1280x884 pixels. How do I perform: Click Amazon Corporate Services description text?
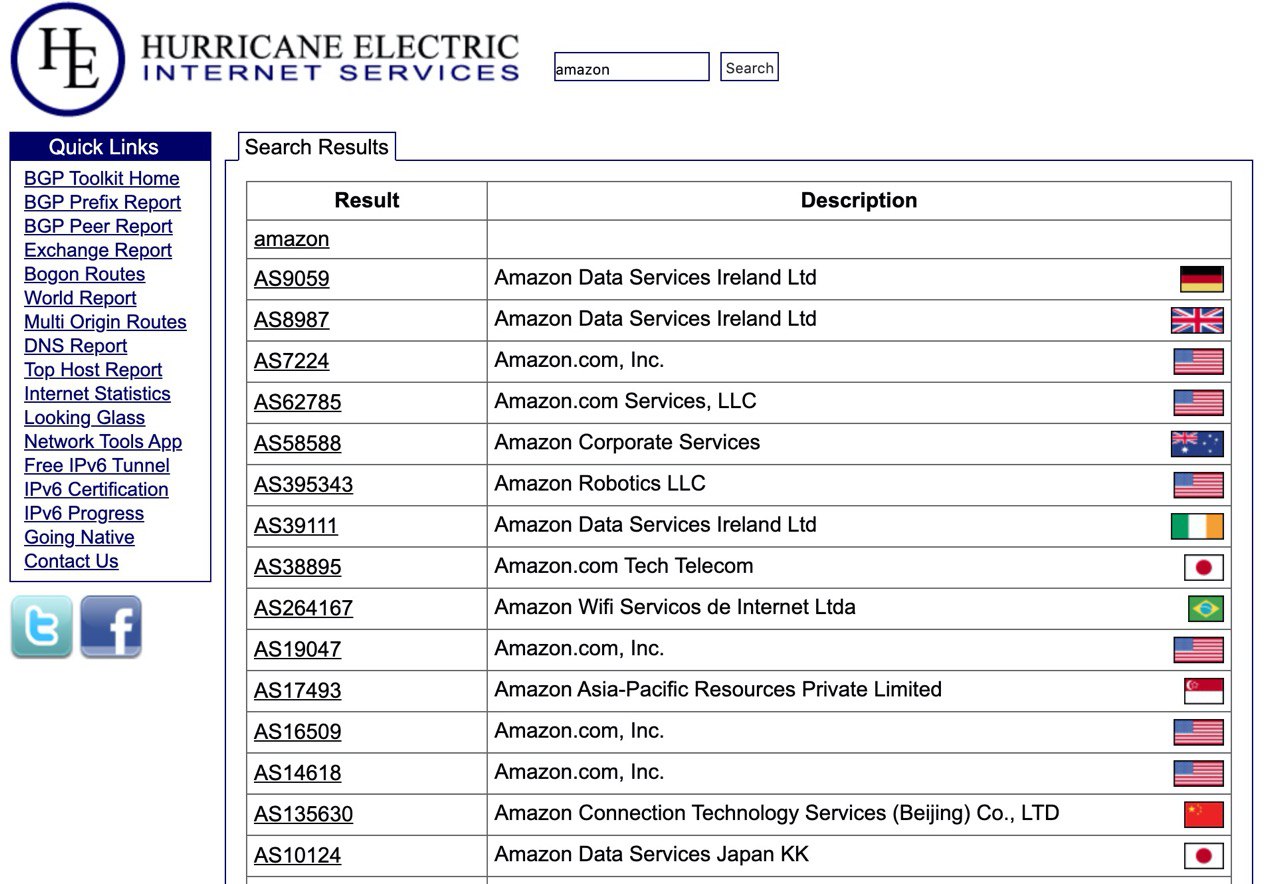[x=627, y=443]
